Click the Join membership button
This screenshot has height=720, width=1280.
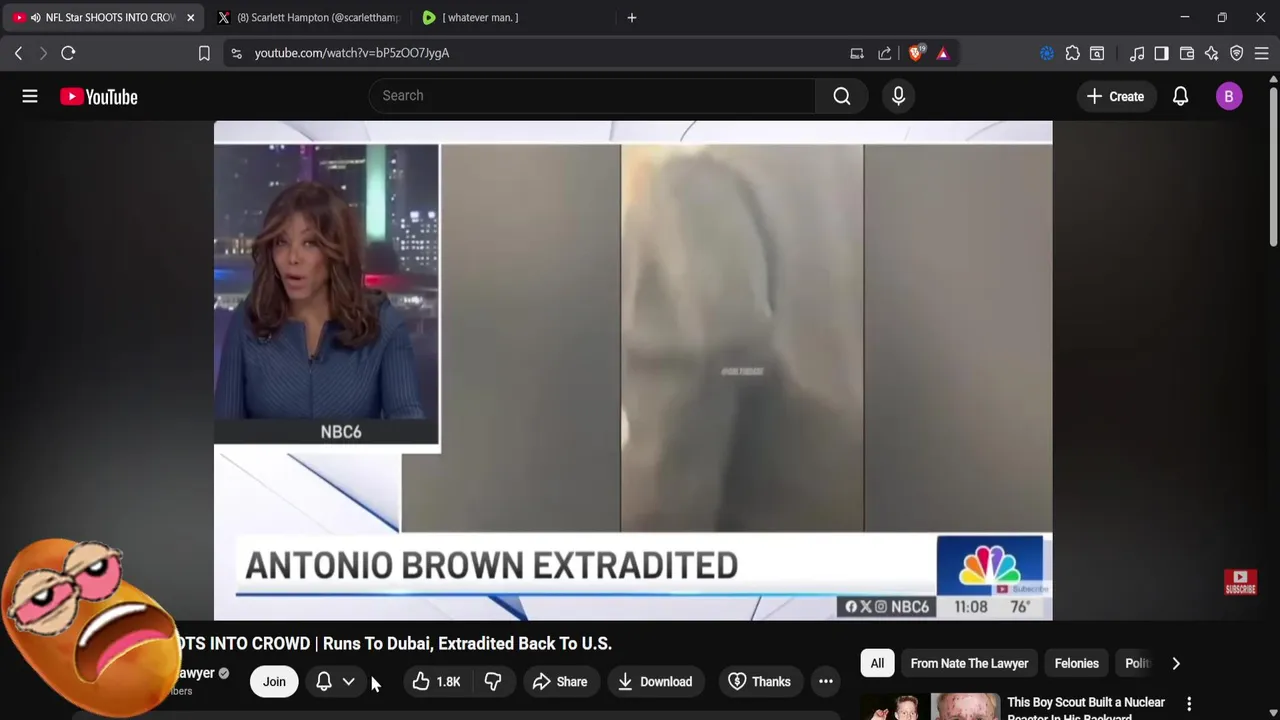(274, 682)
